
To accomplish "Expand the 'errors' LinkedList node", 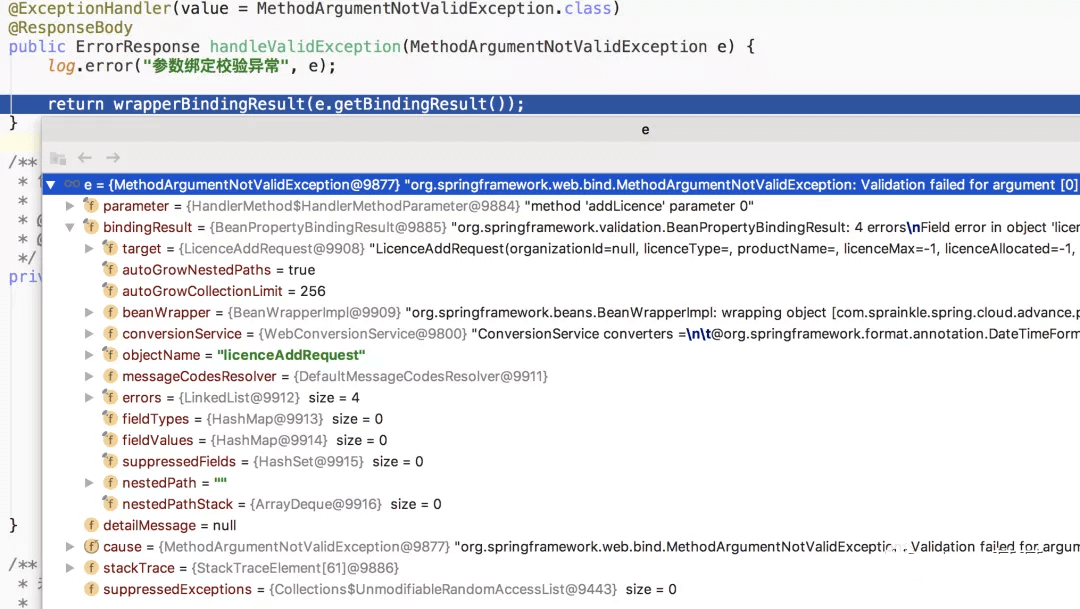I will pyautogui.click(x=89, y=398).
